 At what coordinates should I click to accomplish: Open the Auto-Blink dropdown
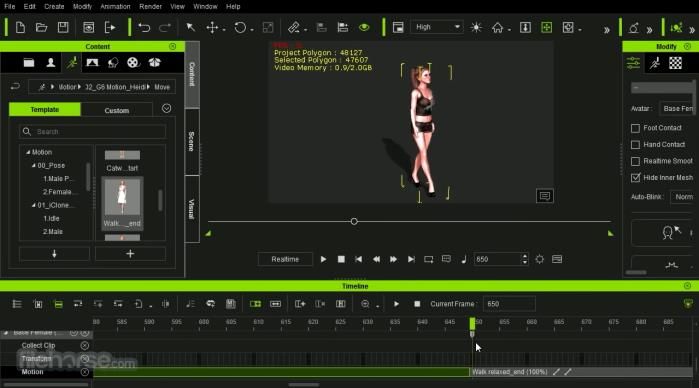[683, 197]
